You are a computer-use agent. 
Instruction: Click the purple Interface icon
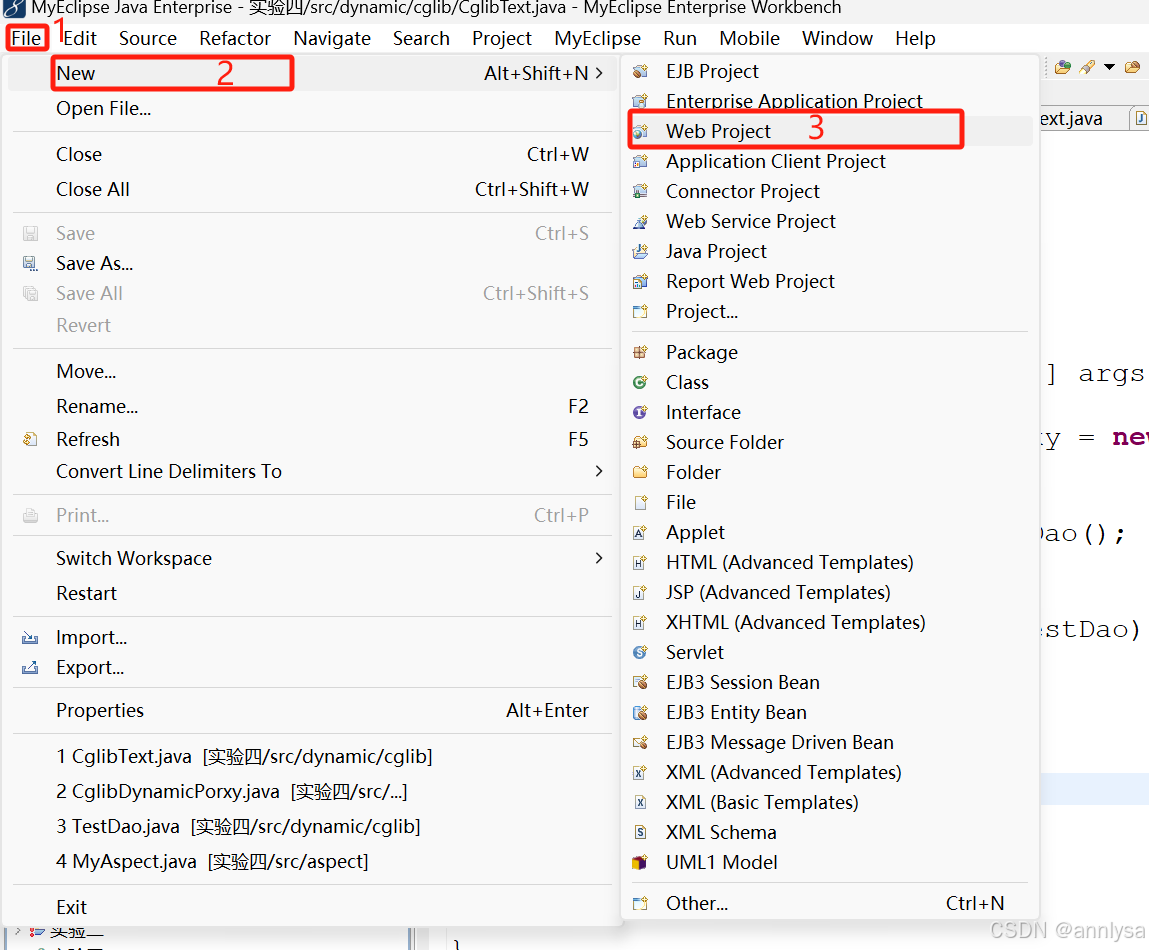[640, 412]
